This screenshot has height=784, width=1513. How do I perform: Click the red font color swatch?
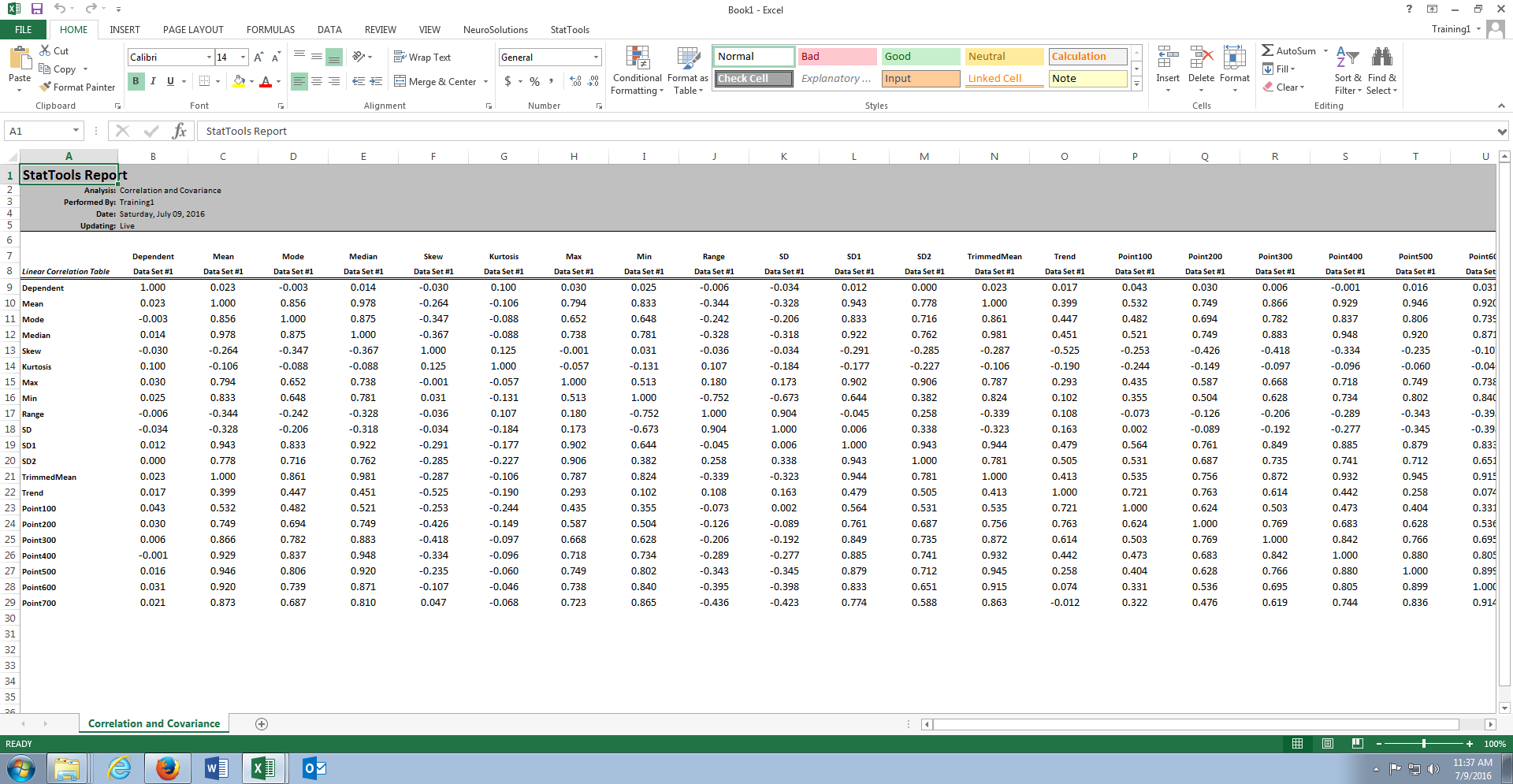[x=266, y=81]
